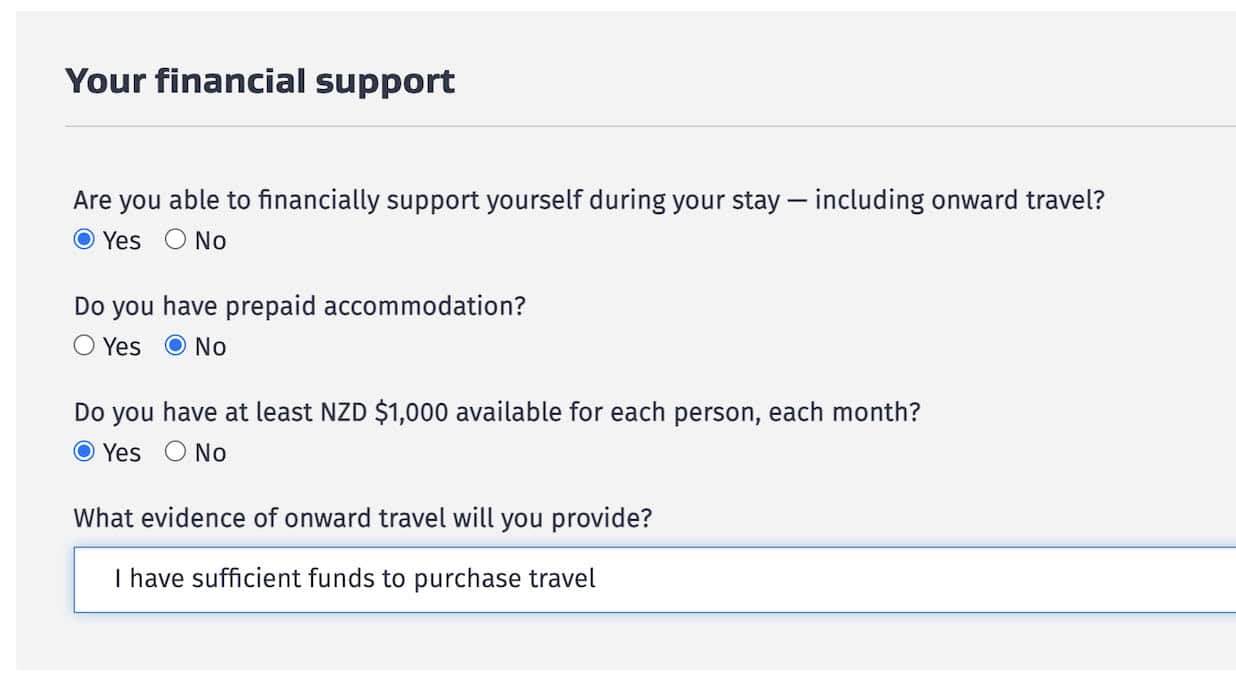The image size is (1236, 694).
Task: Select Yes for financial support question
Action: pos(84,240)
